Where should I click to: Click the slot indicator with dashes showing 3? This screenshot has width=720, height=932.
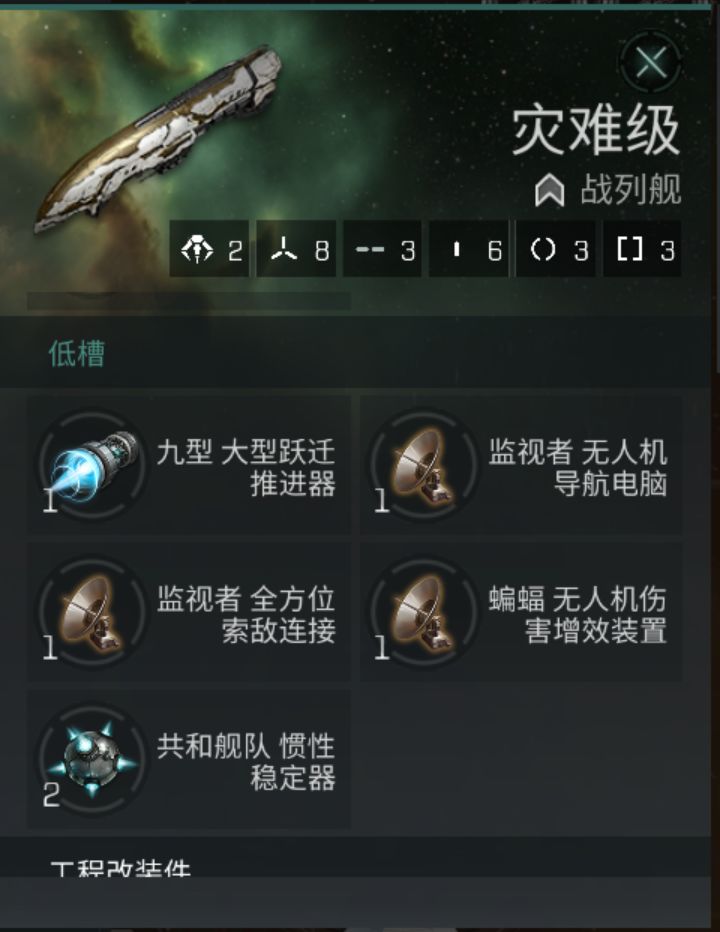coord(382,249)
